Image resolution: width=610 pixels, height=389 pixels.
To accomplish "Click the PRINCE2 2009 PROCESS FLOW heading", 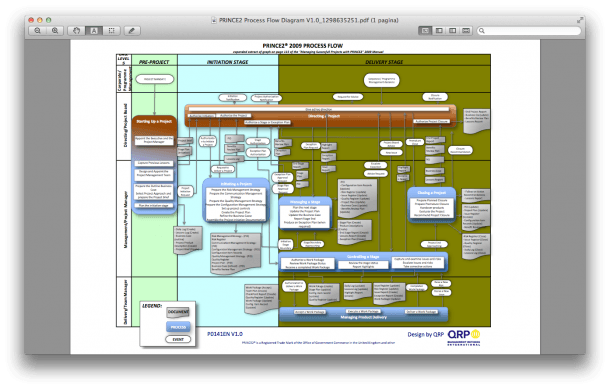I will pyautogui.click(x=303, y=46).
